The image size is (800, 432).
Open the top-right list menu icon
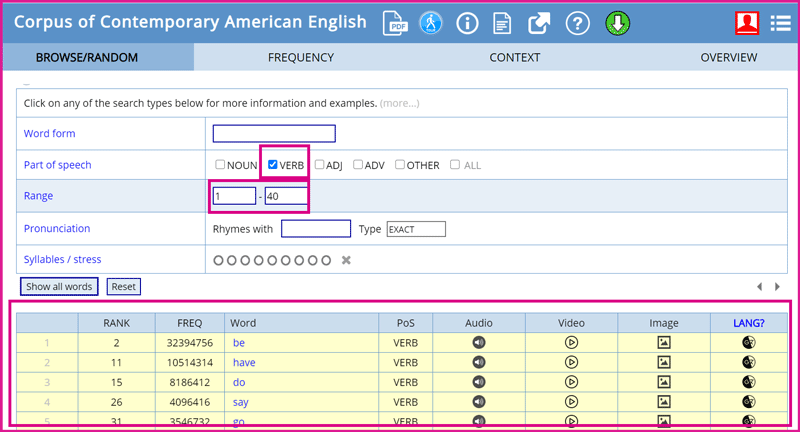781,23
